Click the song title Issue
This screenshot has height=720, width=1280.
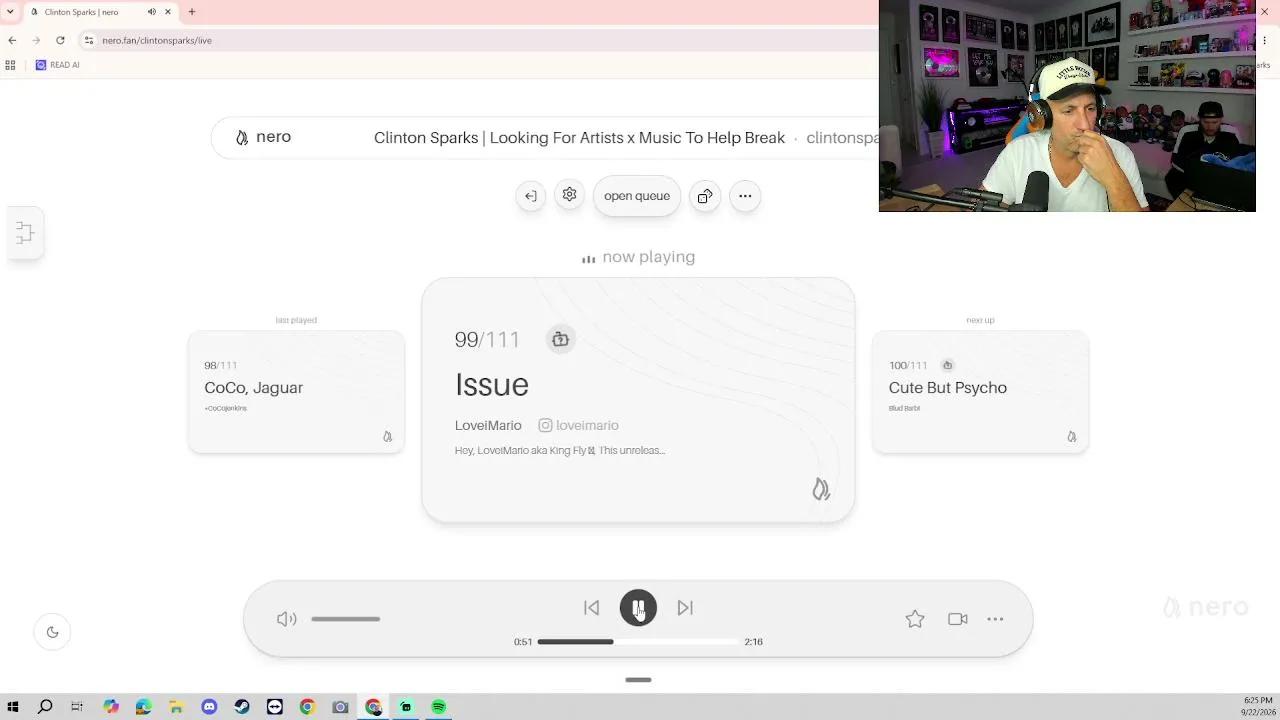(492, 385)
